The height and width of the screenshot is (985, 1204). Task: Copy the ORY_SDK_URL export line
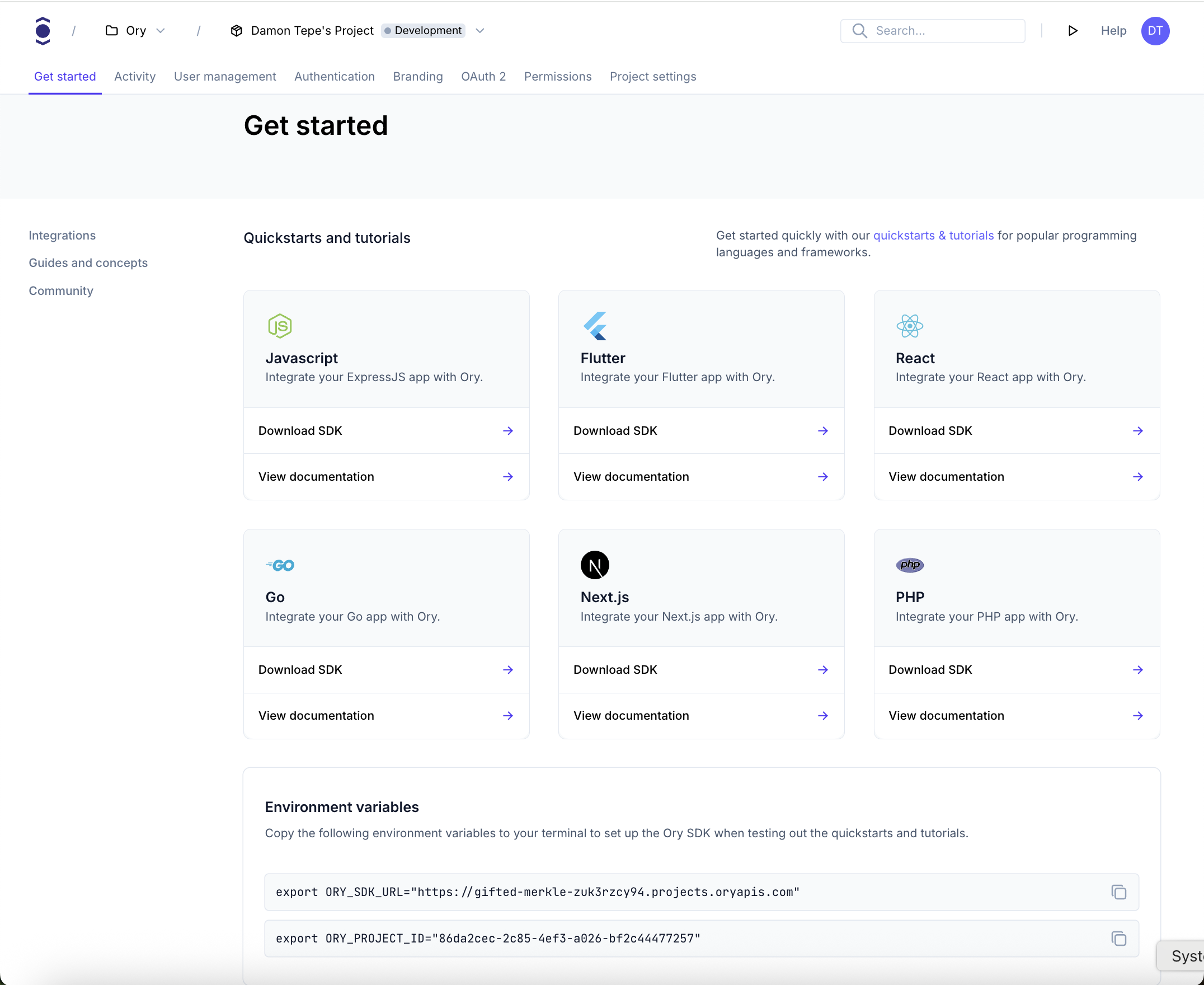coord(1118,892)
